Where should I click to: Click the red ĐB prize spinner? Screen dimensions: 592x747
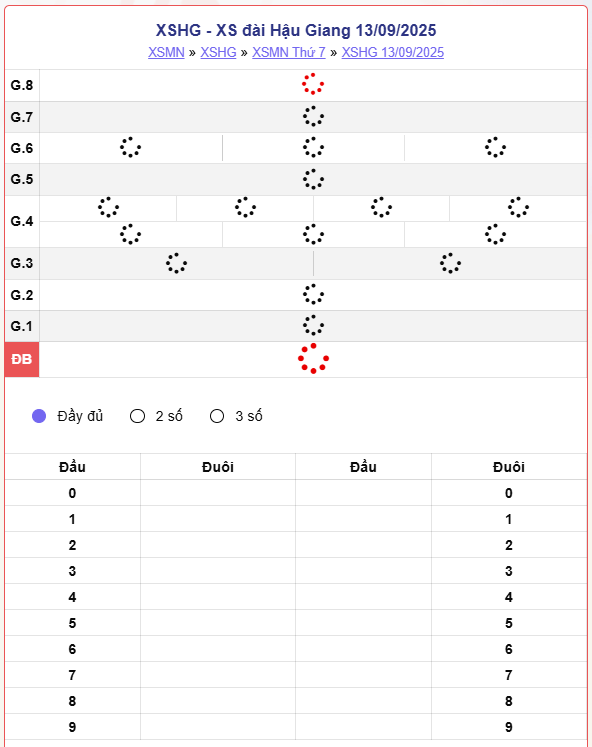pyautogui.click(x=313, y=358)
